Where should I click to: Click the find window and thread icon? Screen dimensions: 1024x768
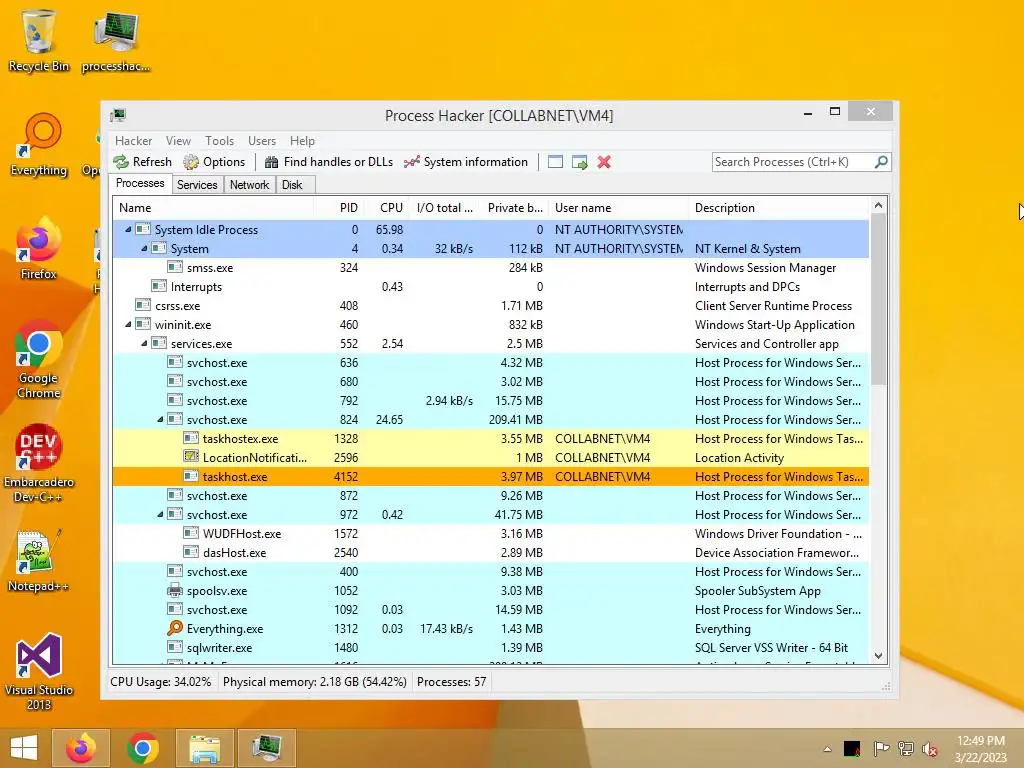pyautogui.click(x=579, y=162)
